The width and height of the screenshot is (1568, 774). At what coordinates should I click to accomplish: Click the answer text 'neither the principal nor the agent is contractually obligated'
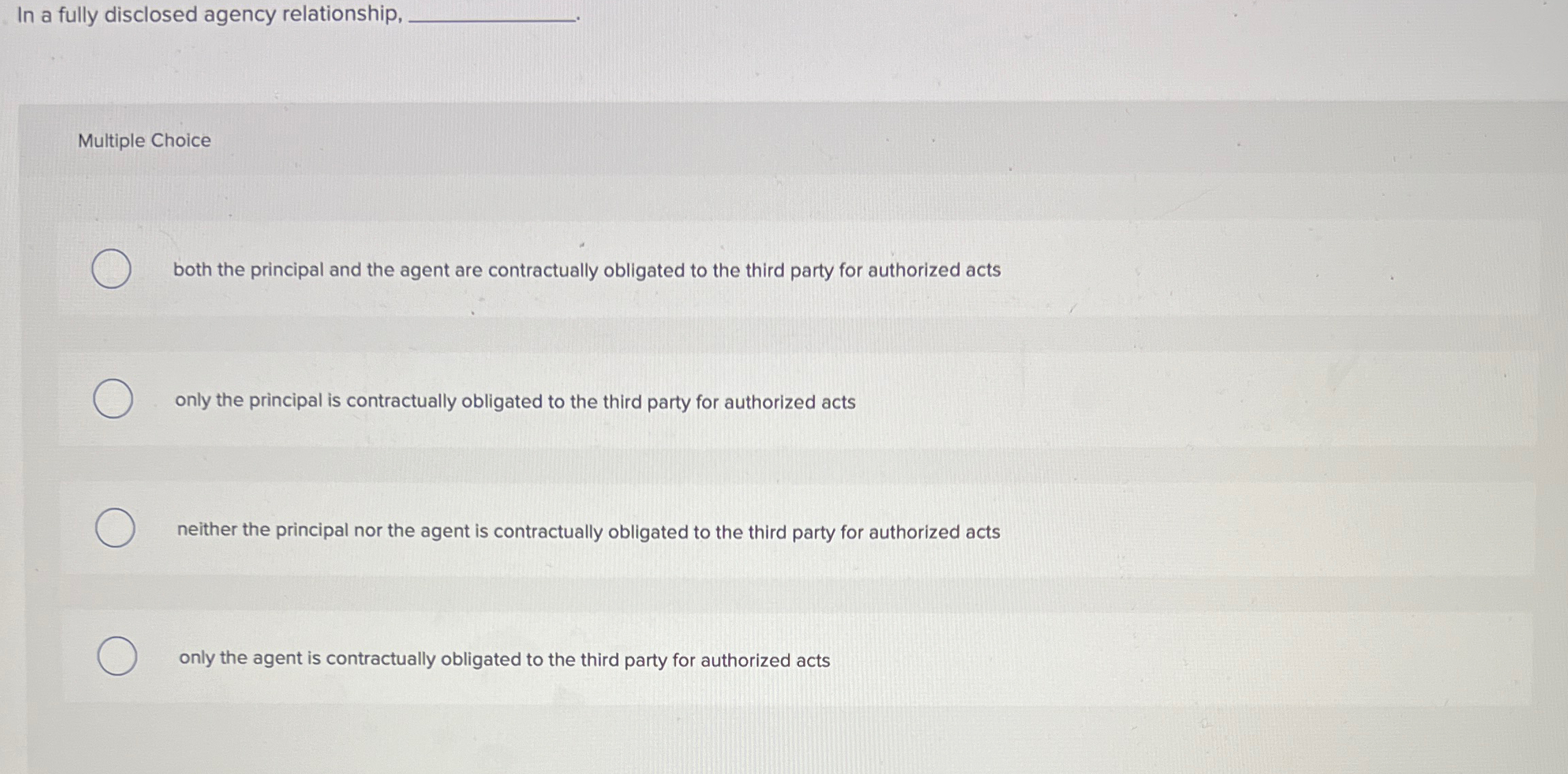coord(588,530)
